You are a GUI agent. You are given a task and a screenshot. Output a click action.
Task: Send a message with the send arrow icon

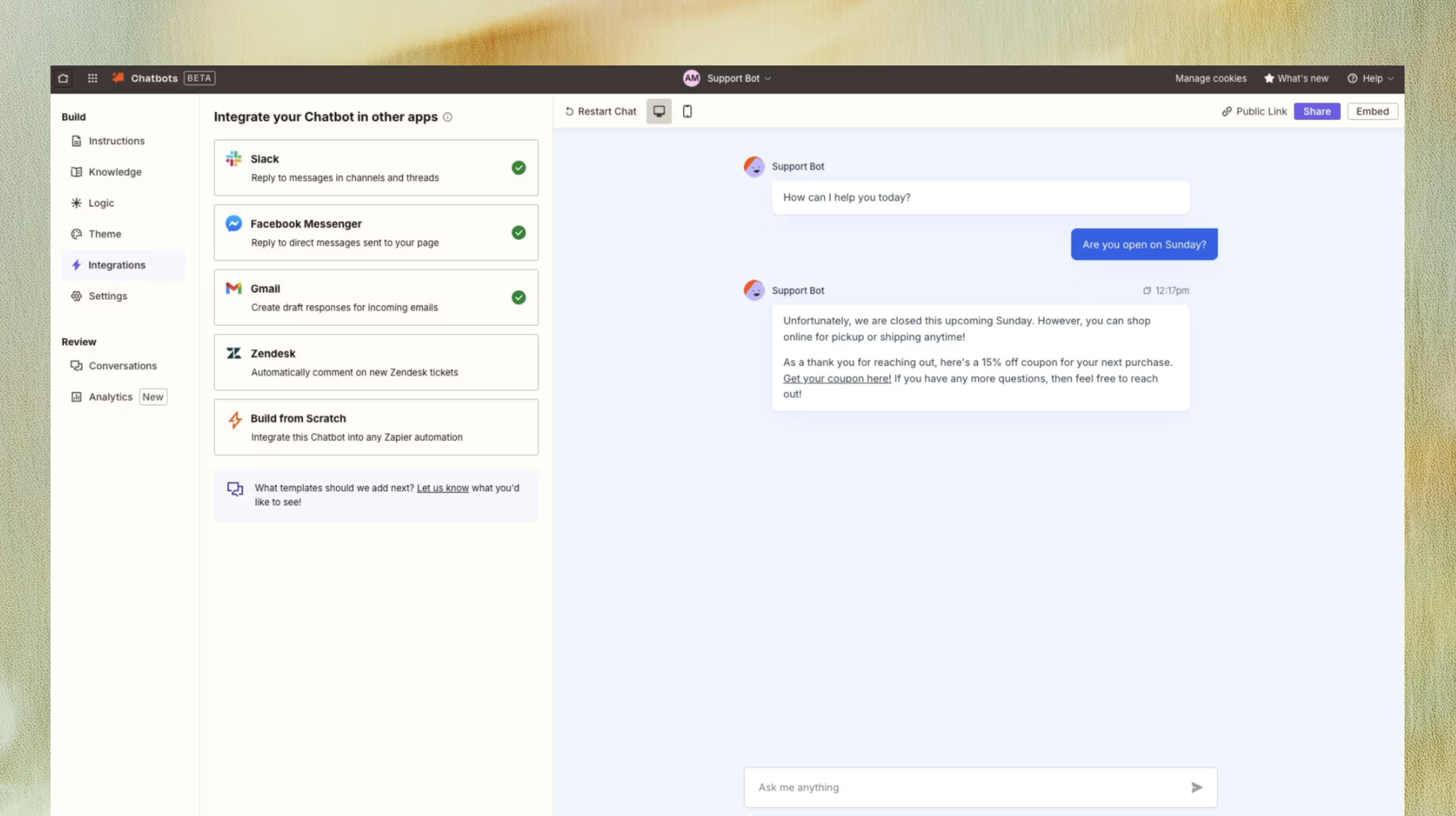(x=1197, y=787)
